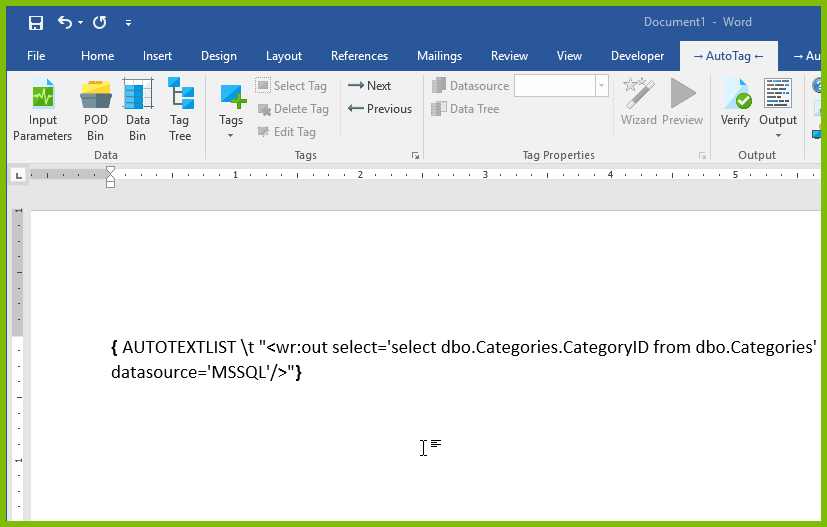Select the Layout tab
Image resolution: width=827 pixels, height=527 pixels.
284,56
